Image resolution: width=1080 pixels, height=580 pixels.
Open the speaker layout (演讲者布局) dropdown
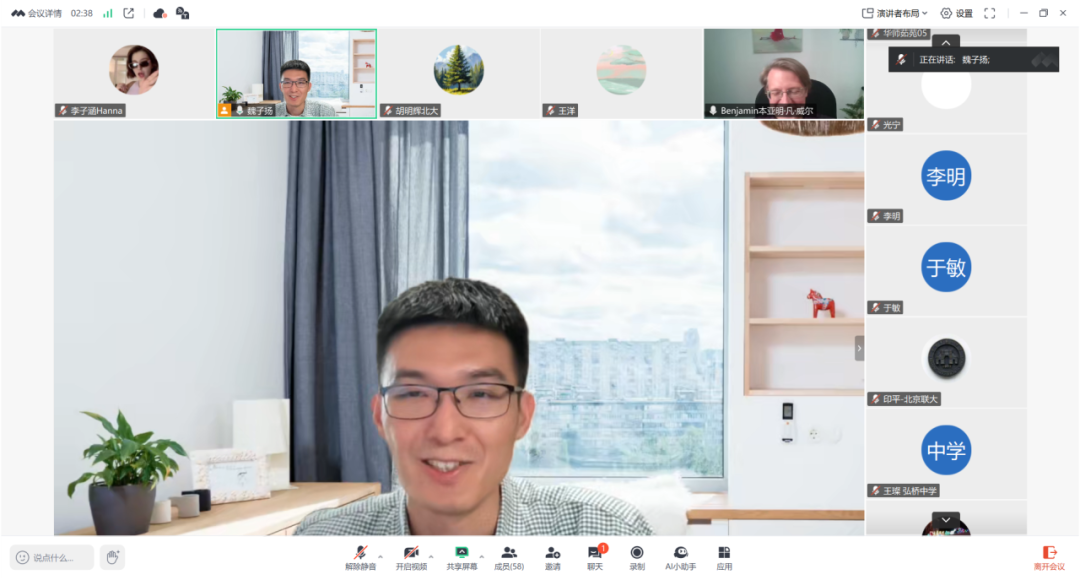pyautogui.click(x=895, y=13)
